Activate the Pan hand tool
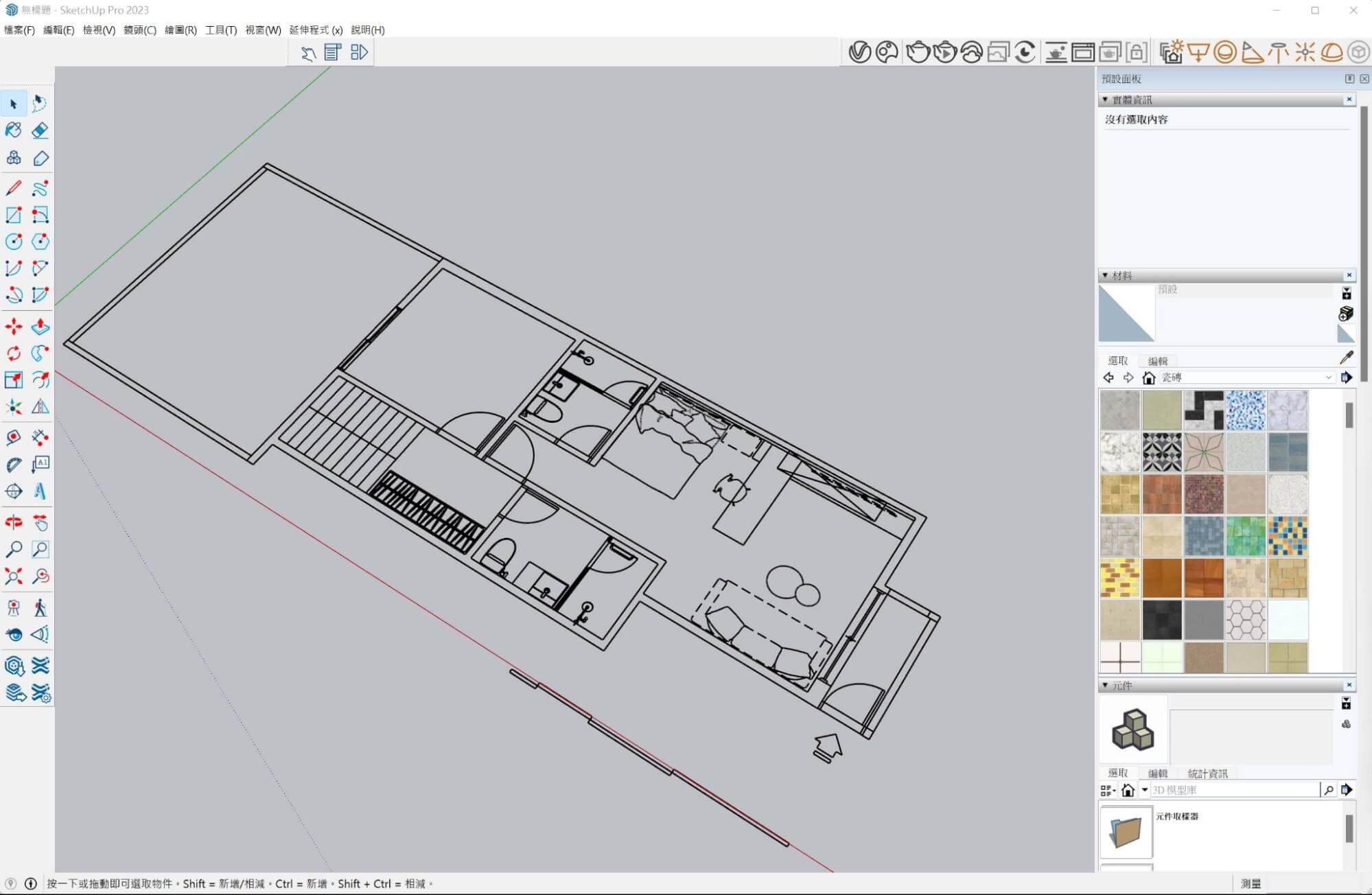1372x895 pixels. 40,523
